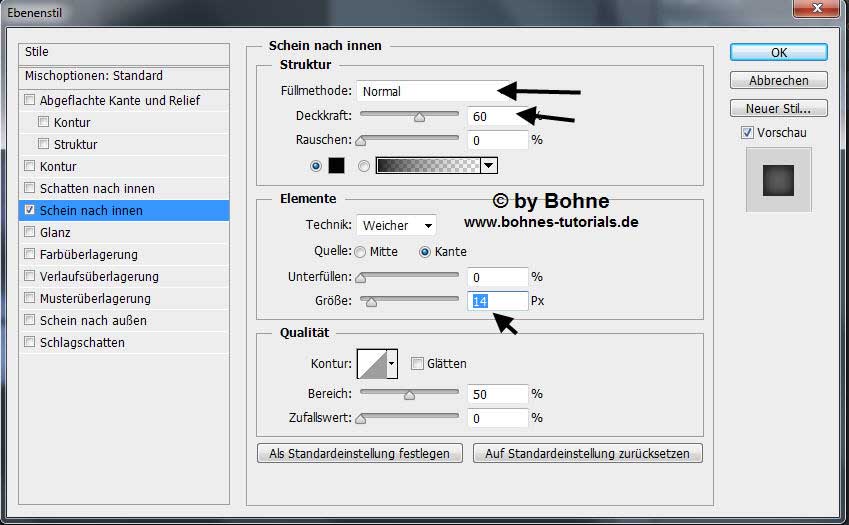
Task: Open the Technik dropdown
Action: [397, 226]
